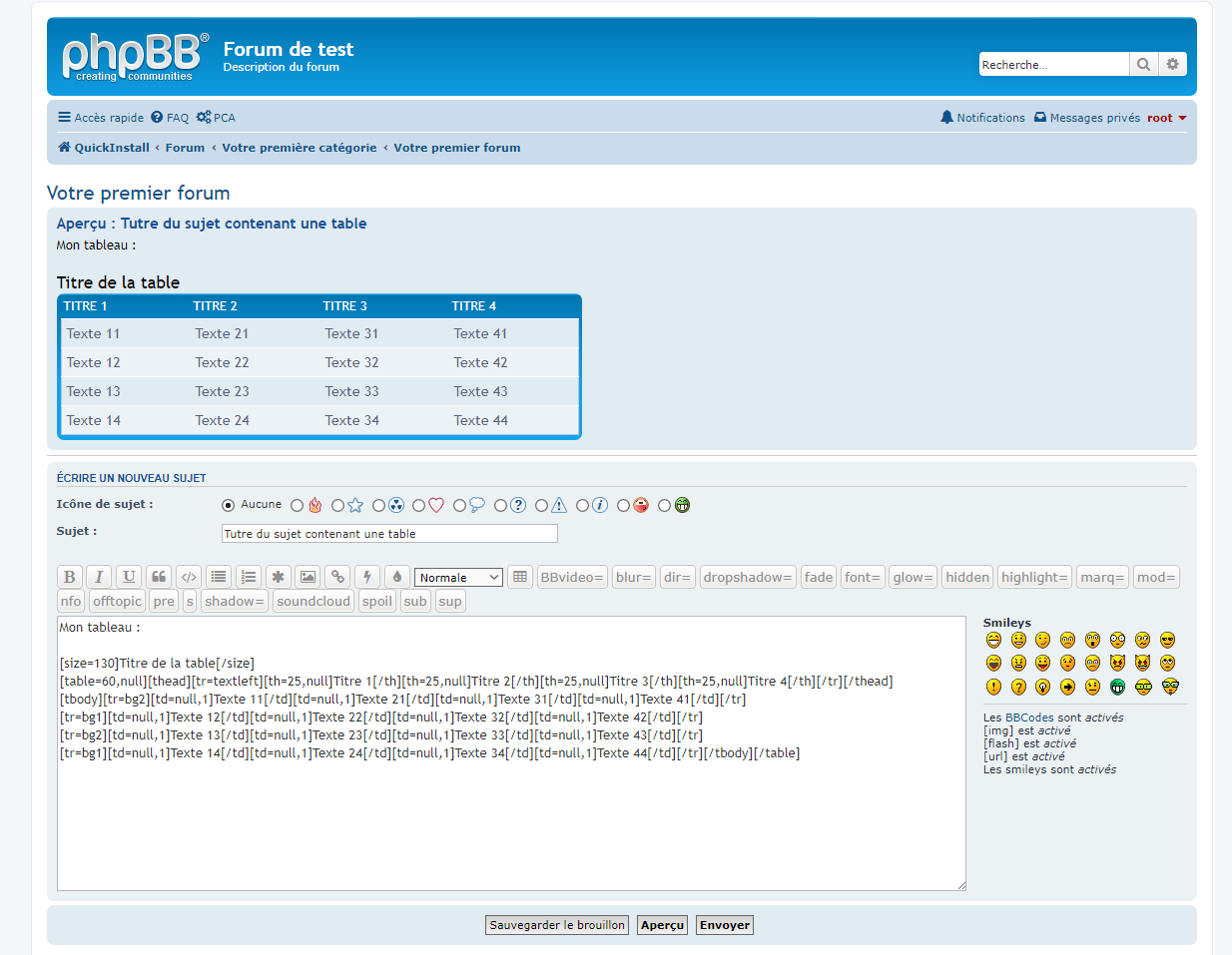Select the 'Aucune' topic icon option
This screenshot has height=955, width=1232.
[229, 506]
